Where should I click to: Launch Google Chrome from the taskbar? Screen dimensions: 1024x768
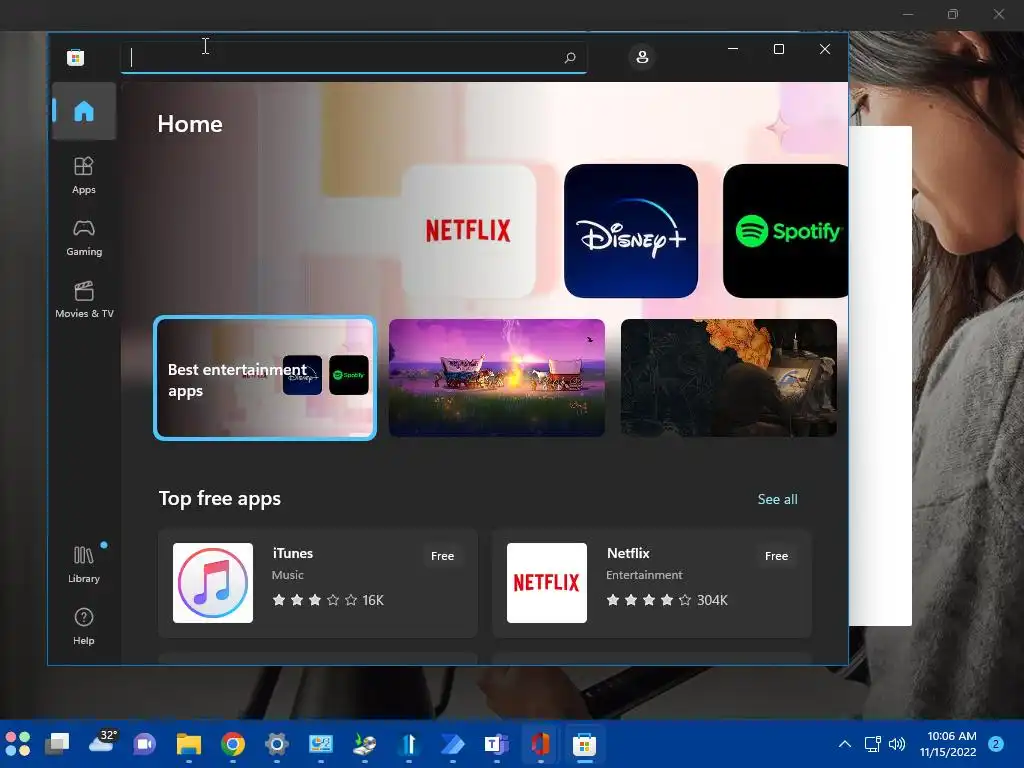tap(232, 744)
